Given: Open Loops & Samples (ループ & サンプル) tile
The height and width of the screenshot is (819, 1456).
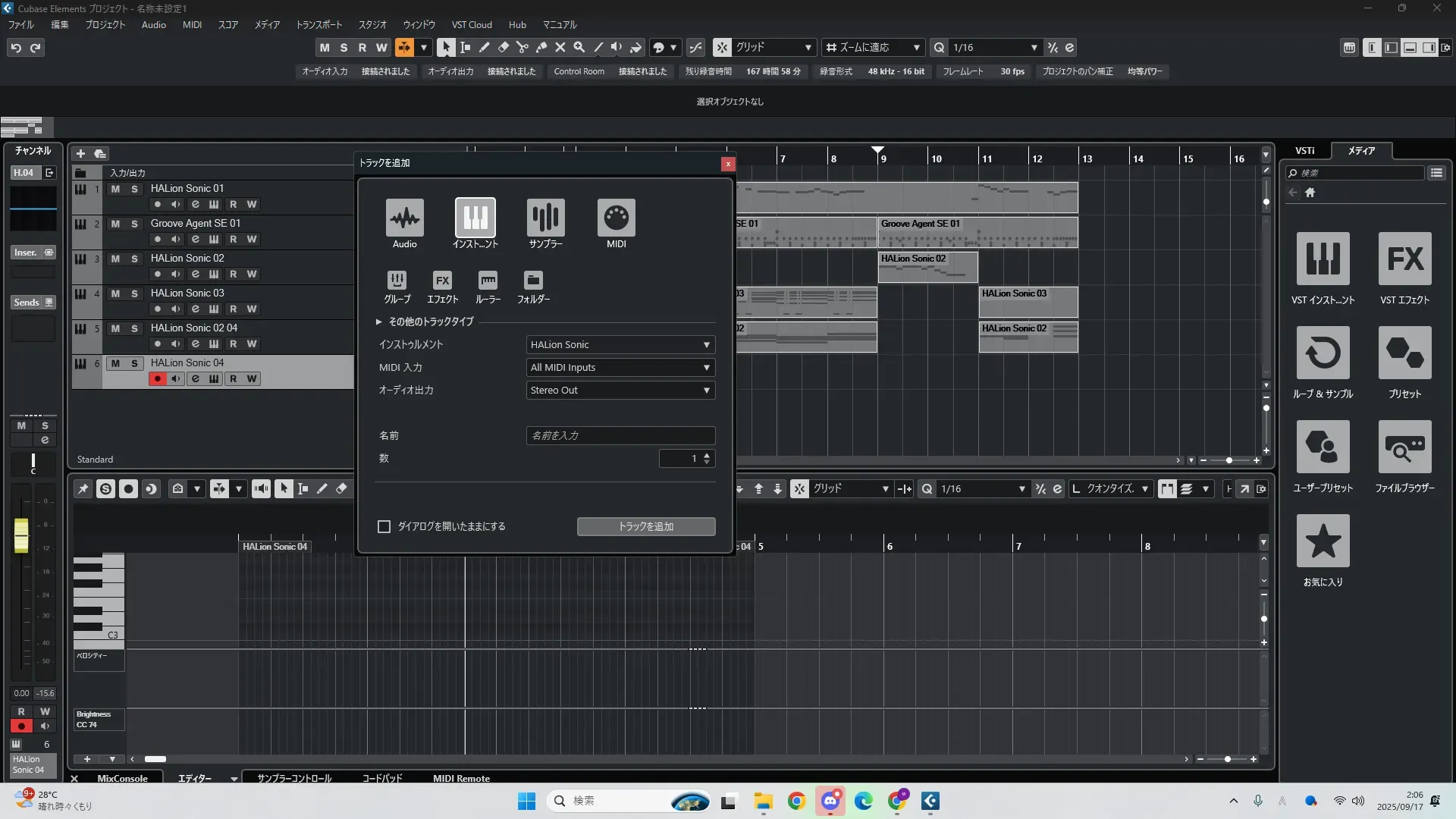Looking at the screenshot, I should click(1323, 353).
